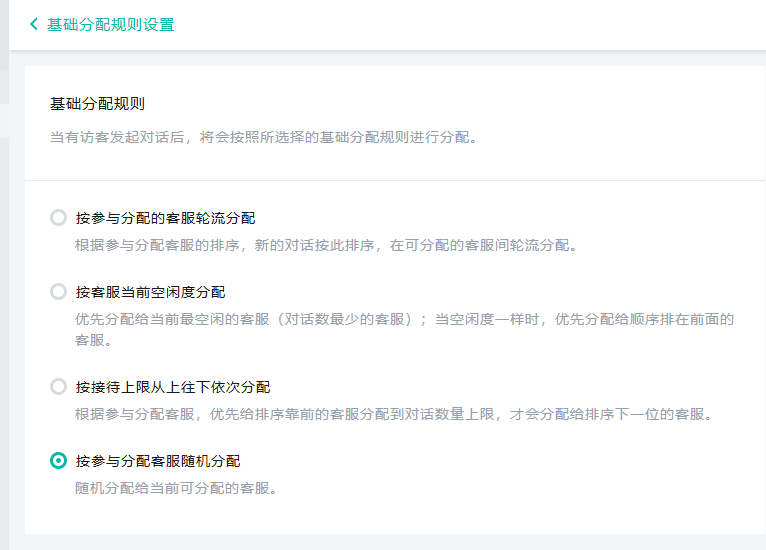Screen dimensions: 766x550
Task: Click the round-robin description starting with 根据参与分配客服的排序
Action: (x=326, y=245)
